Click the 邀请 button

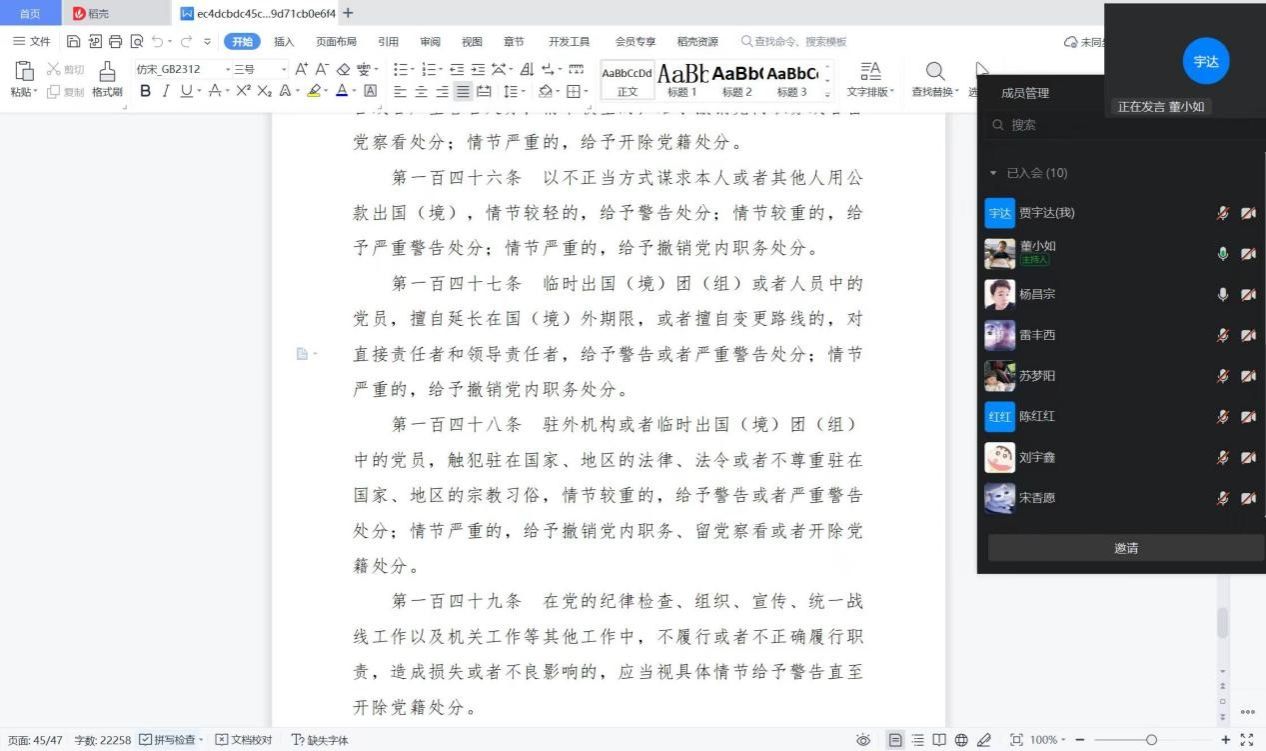point(1126,548)
